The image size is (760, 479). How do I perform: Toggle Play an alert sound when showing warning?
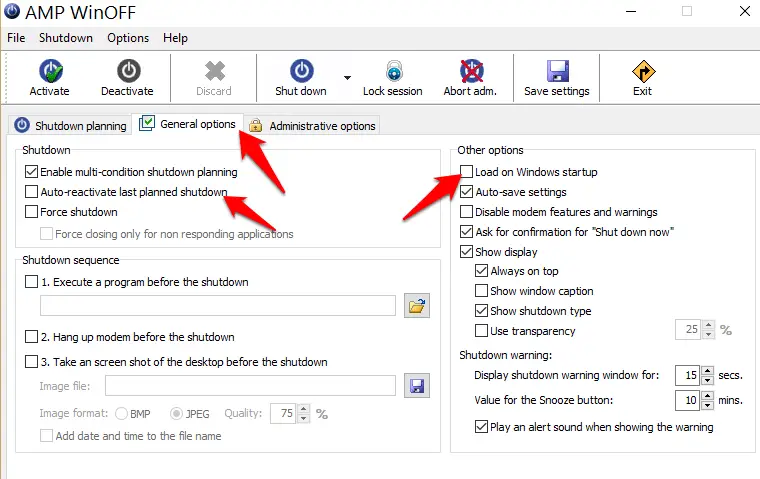[x=481, y=427]
